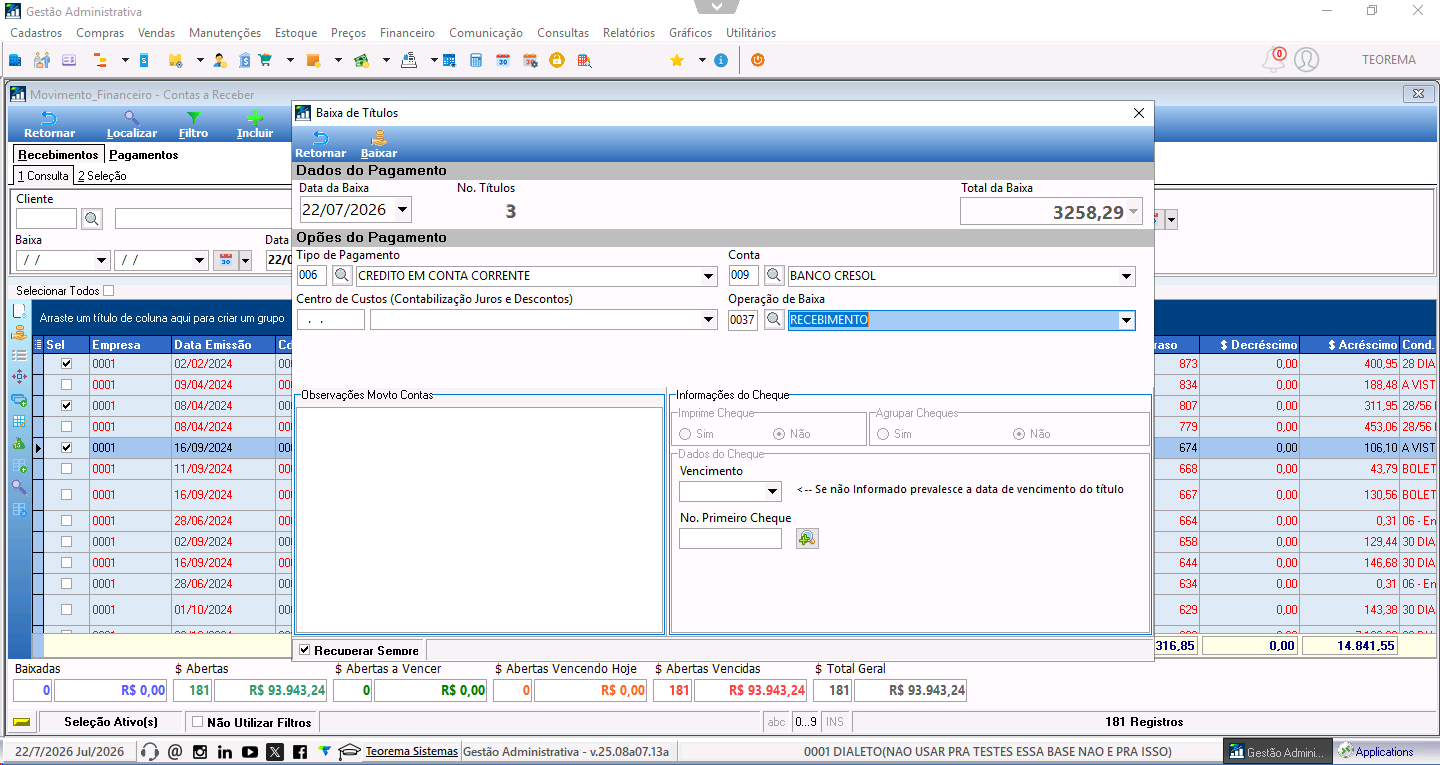The height and width of the screenshot is (765, 1440).
Task: Click the Seleção Ativo(s) status button
Action: coord(111,722)
